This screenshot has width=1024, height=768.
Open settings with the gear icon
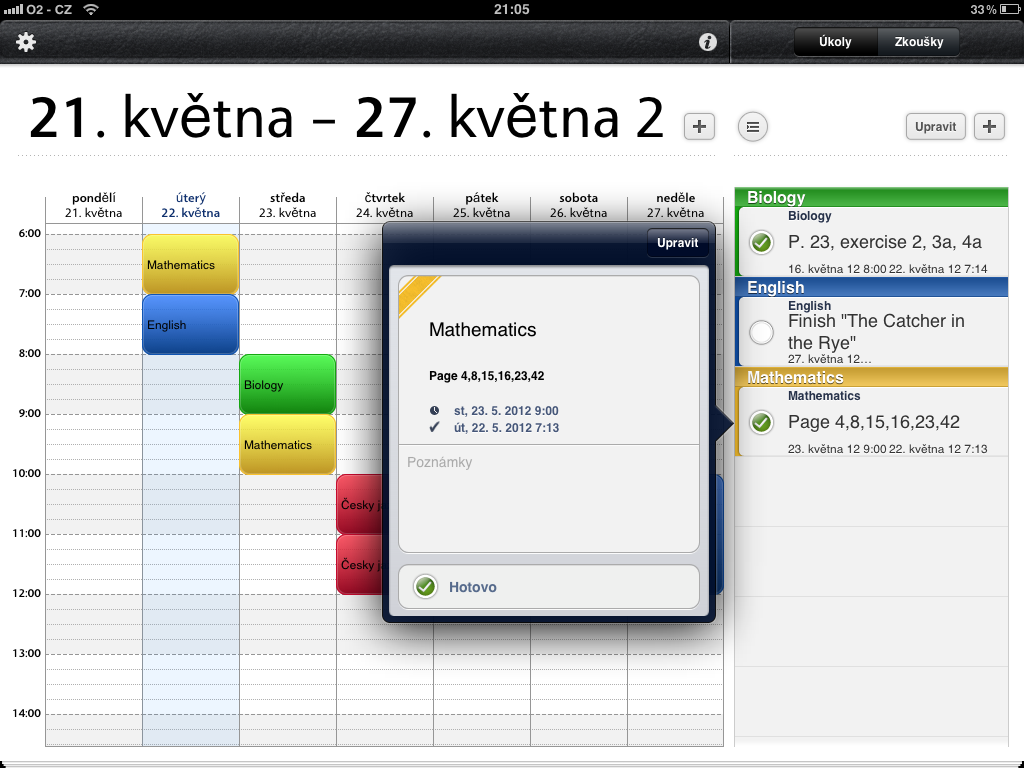tap(26, 42)
